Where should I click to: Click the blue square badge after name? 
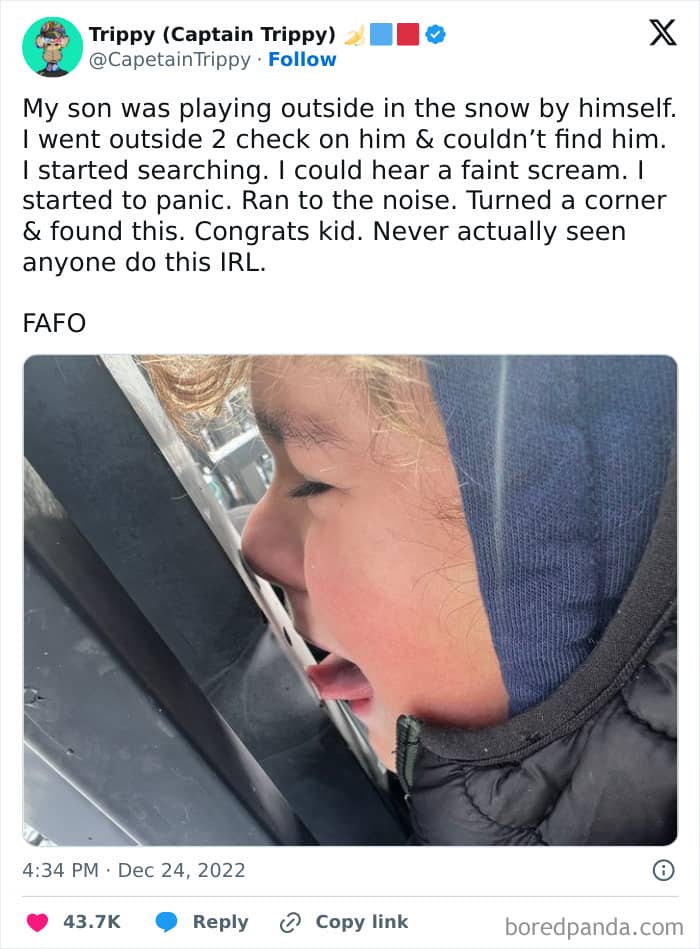(x=381, y=34)
